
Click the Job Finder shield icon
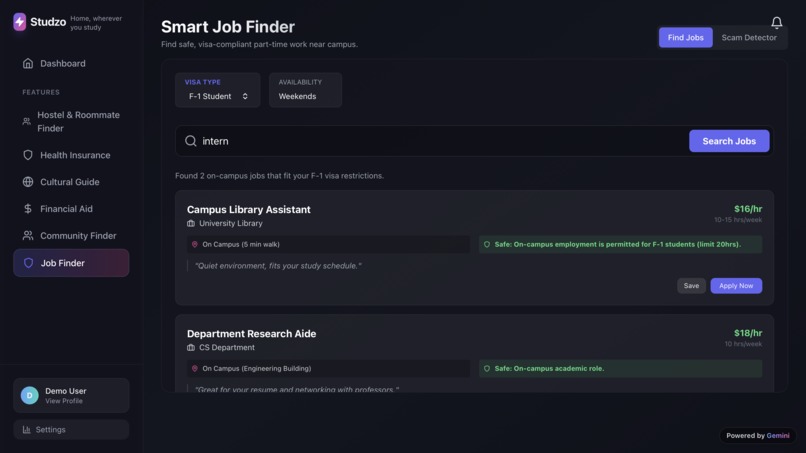[x=28, y=263]
